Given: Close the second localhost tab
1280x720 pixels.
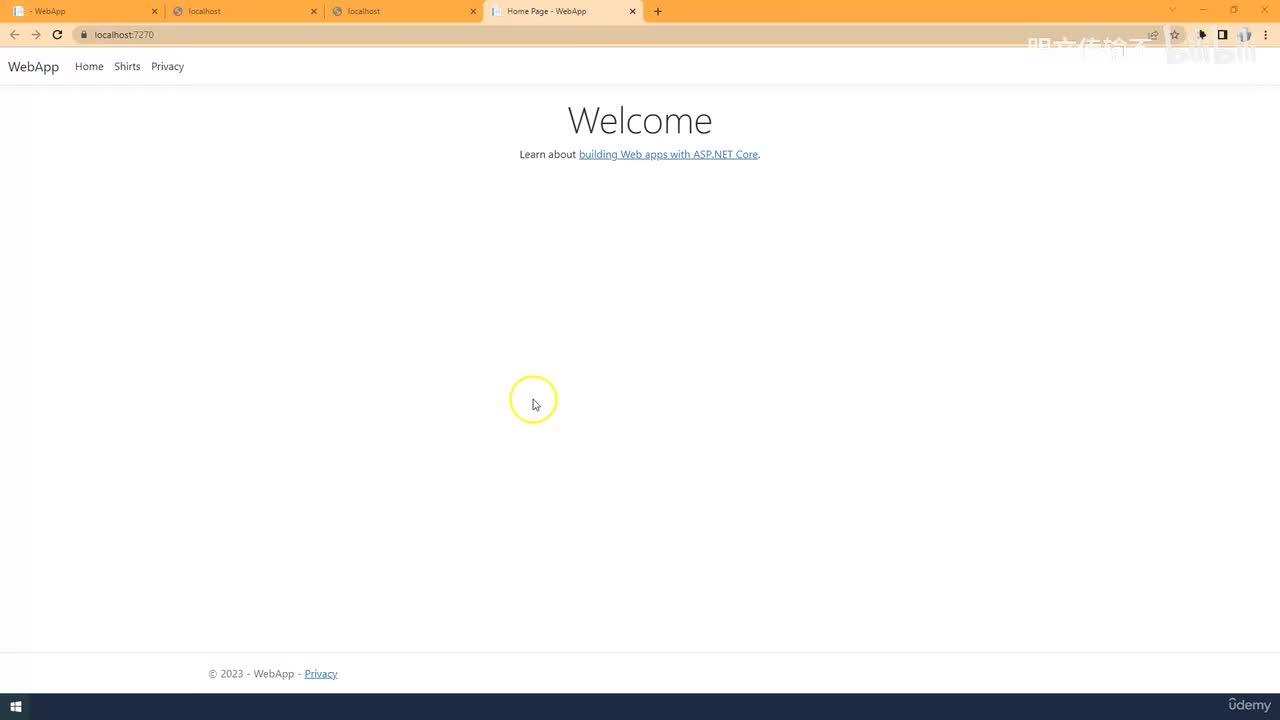Looking at the screenshot, I should (x=473, y=11).
